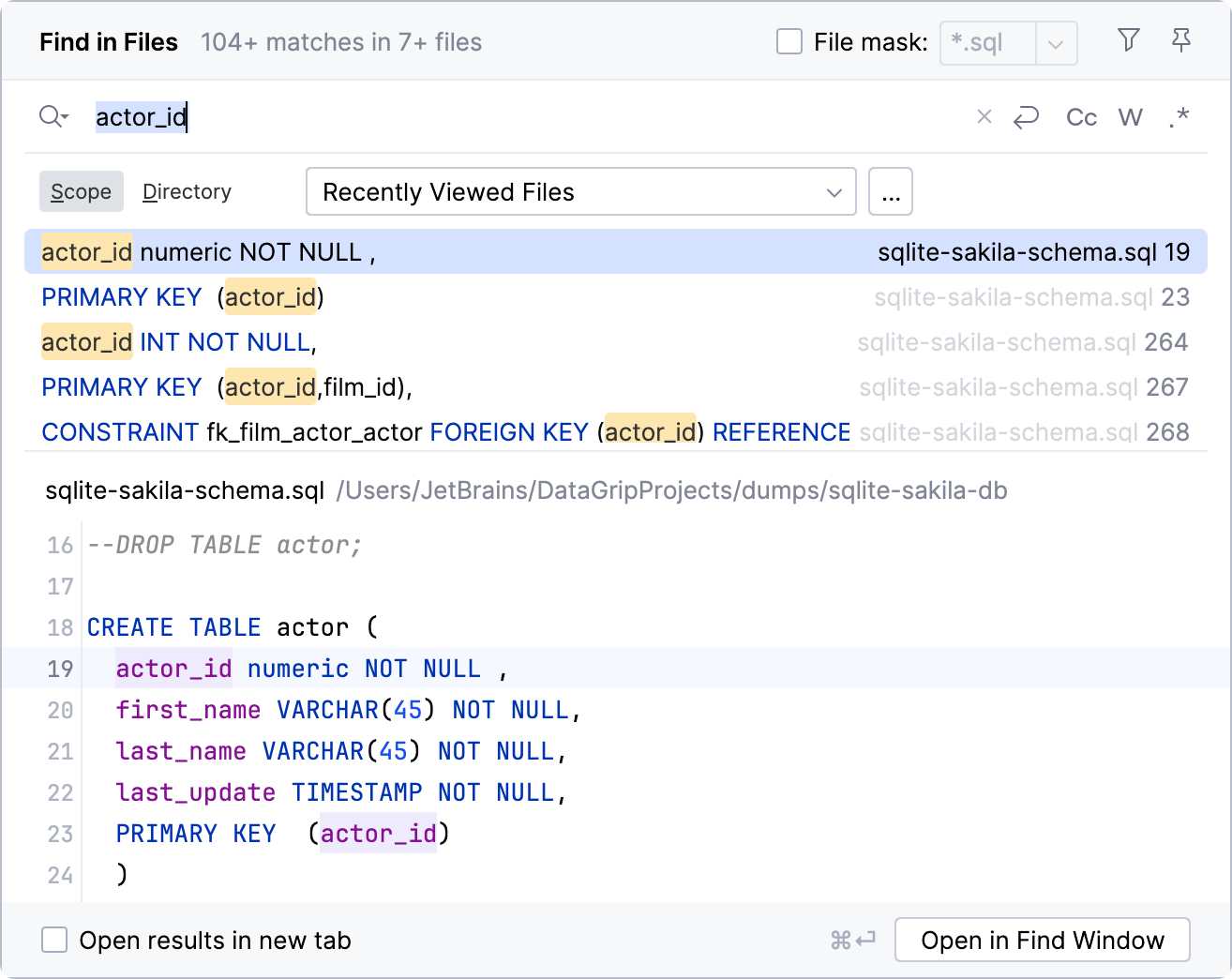The height and width of the screenshot is (979, 1232).
Task: Enable regex mode with the .* icon
Action: [1178, 116]
